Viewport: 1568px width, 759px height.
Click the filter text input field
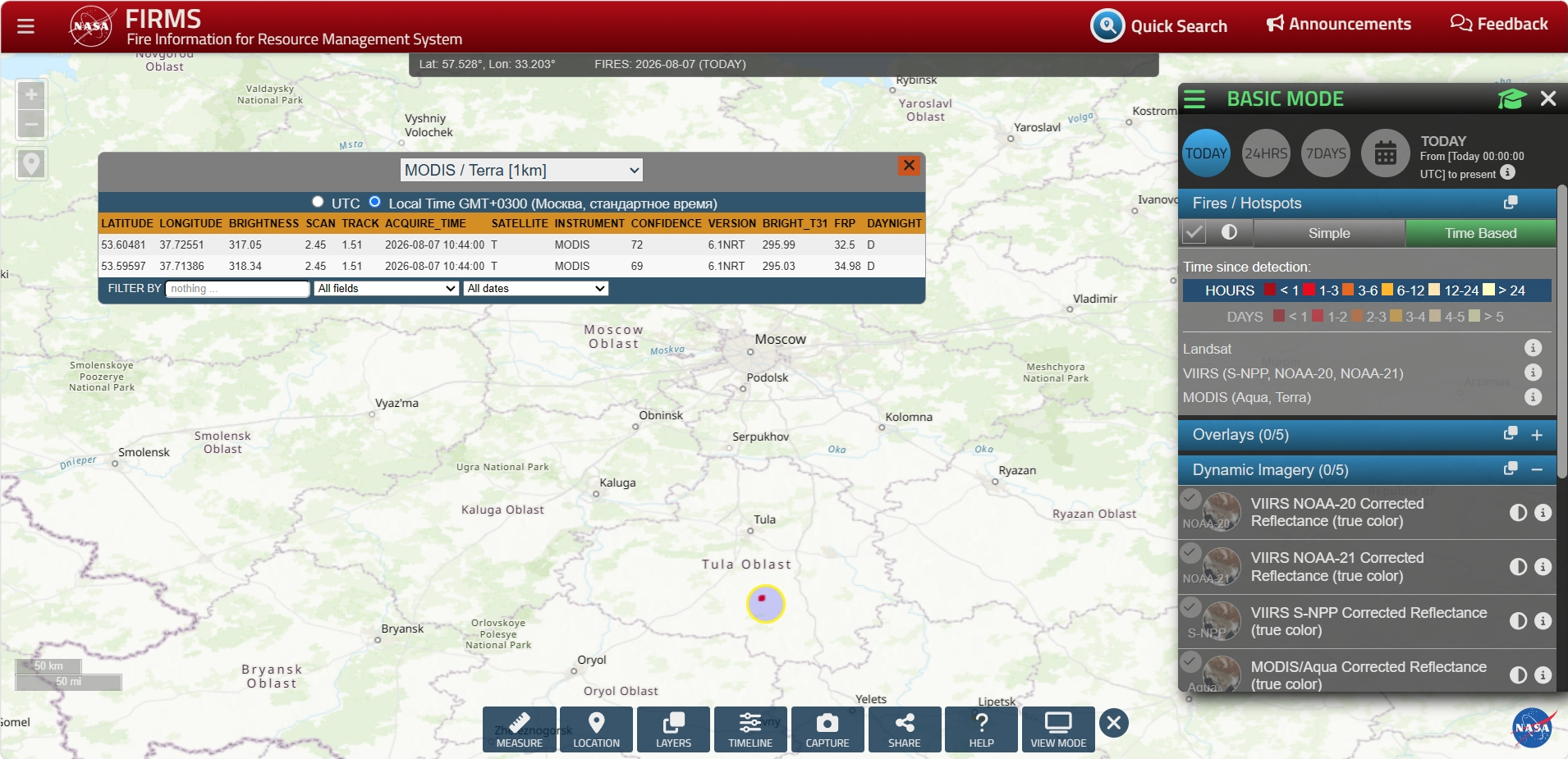click(x=237, y=289)
